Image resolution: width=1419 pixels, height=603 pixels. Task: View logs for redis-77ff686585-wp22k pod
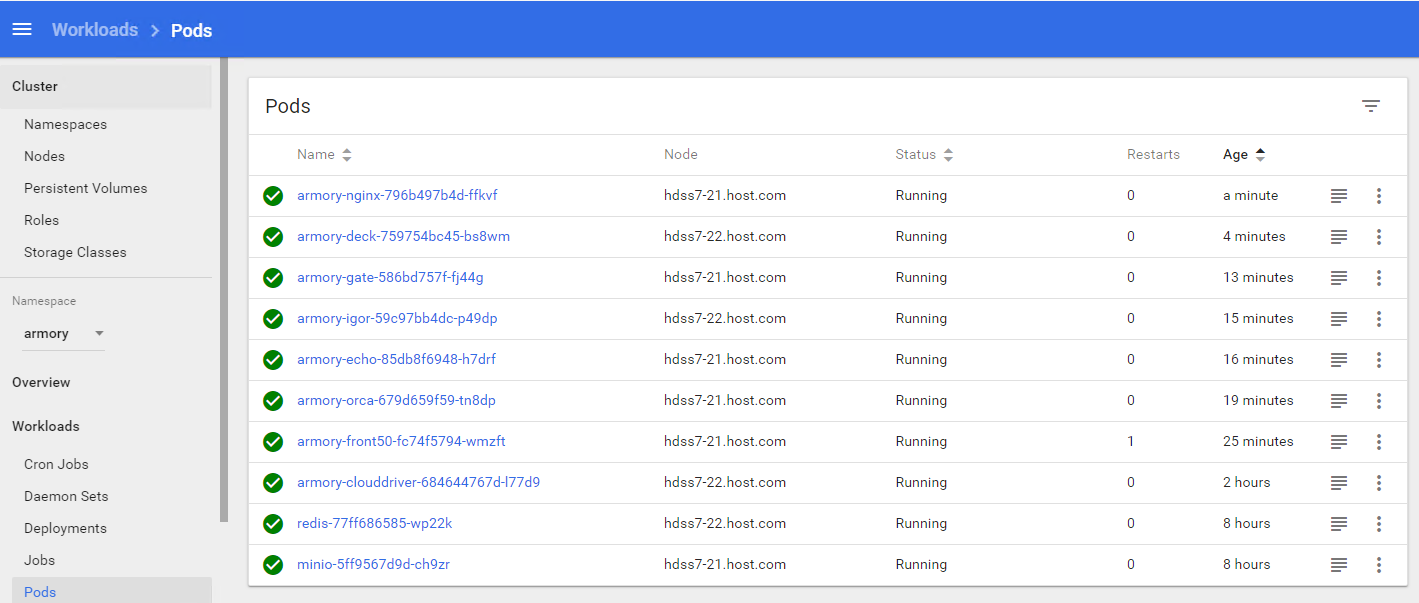pos(1339,524)
